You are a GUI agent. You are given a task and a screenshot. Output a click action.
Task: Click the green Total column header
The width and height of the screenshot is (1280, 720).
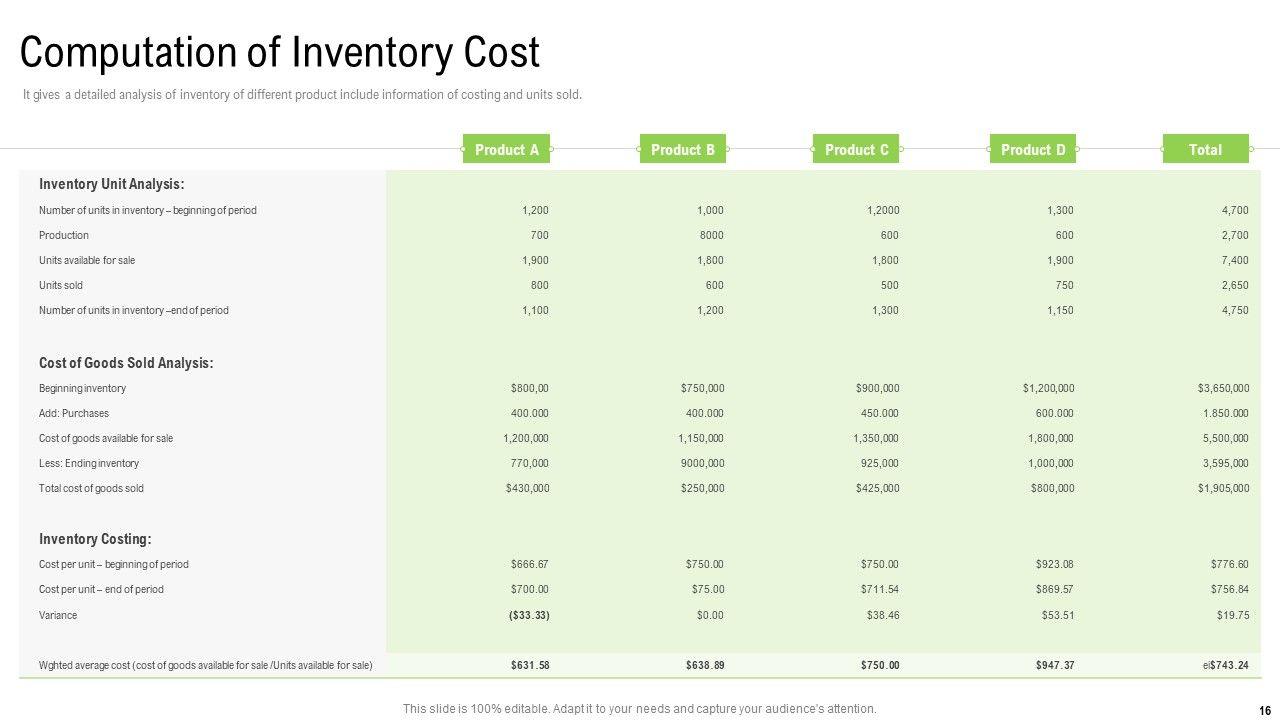[x=1205, y=149]
